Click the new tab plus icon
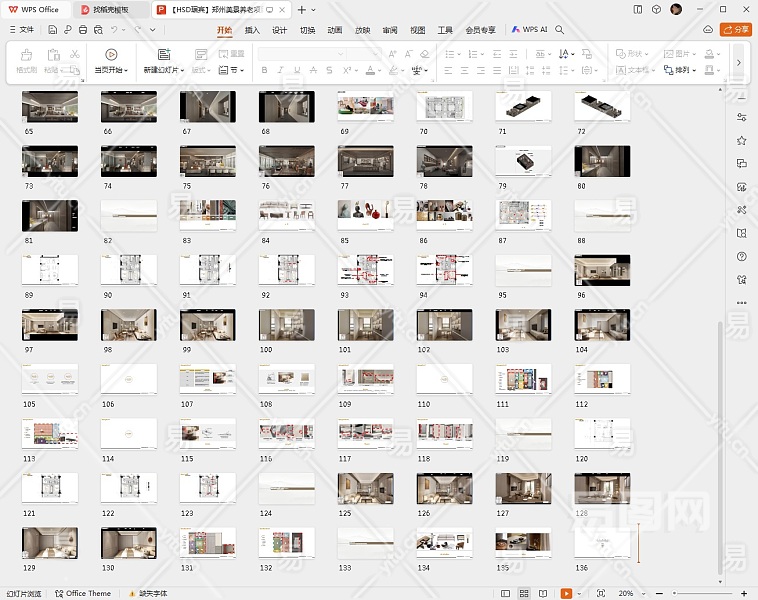The height and width of the screenshot is (600, 758). tap(302, 9)
